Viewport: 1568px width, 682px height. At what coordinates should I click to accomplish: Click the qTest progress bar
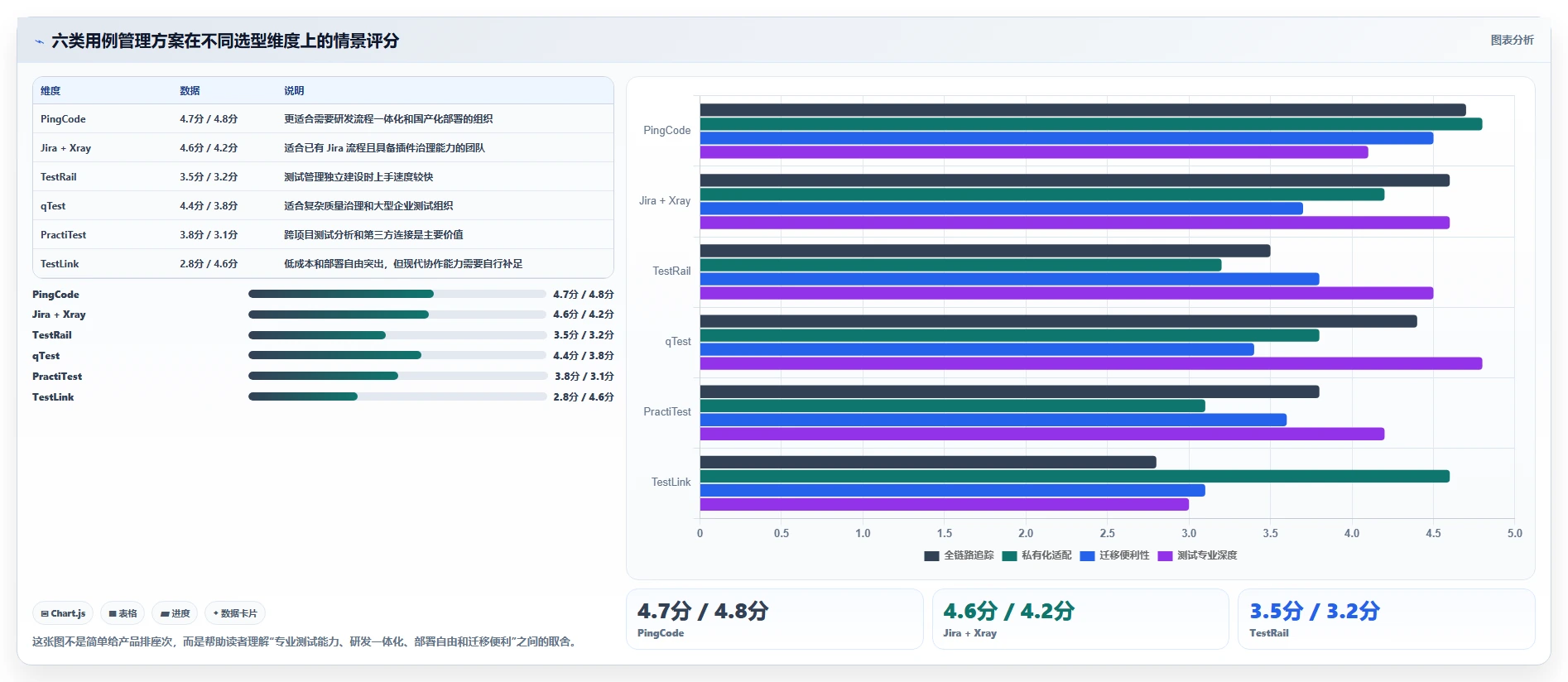tap(397, 356)
